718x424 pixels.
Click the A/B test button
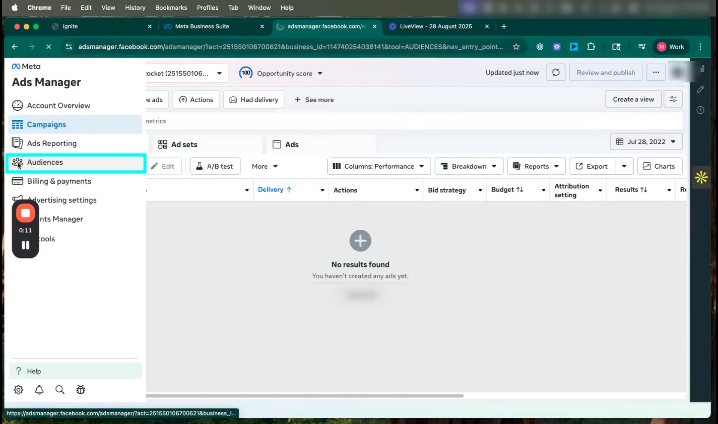[x=214, y=166]
